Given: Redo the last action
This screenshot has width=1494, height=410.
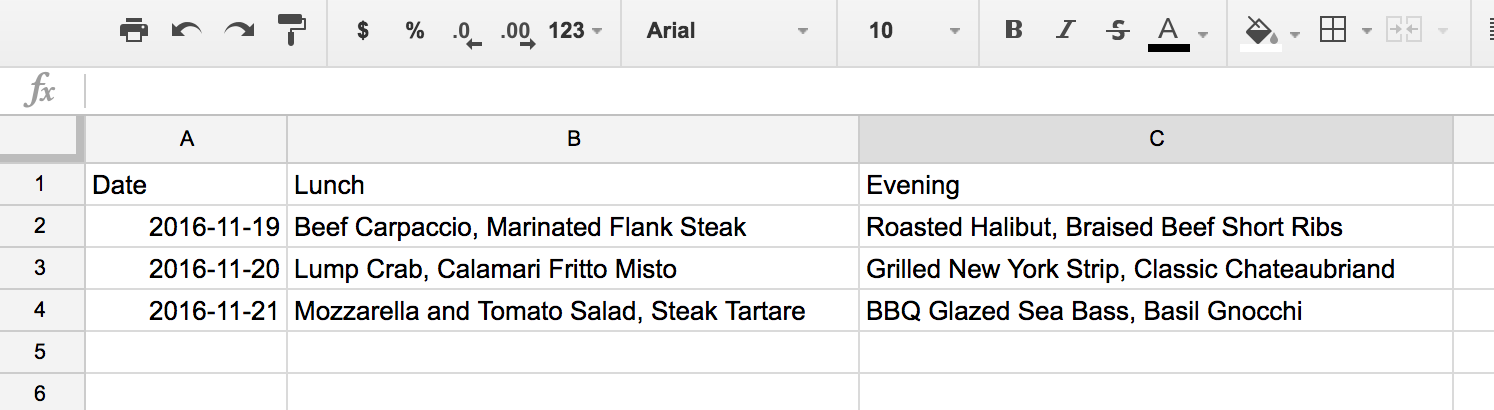Looking at the screenshot, I should click(239, 31).
